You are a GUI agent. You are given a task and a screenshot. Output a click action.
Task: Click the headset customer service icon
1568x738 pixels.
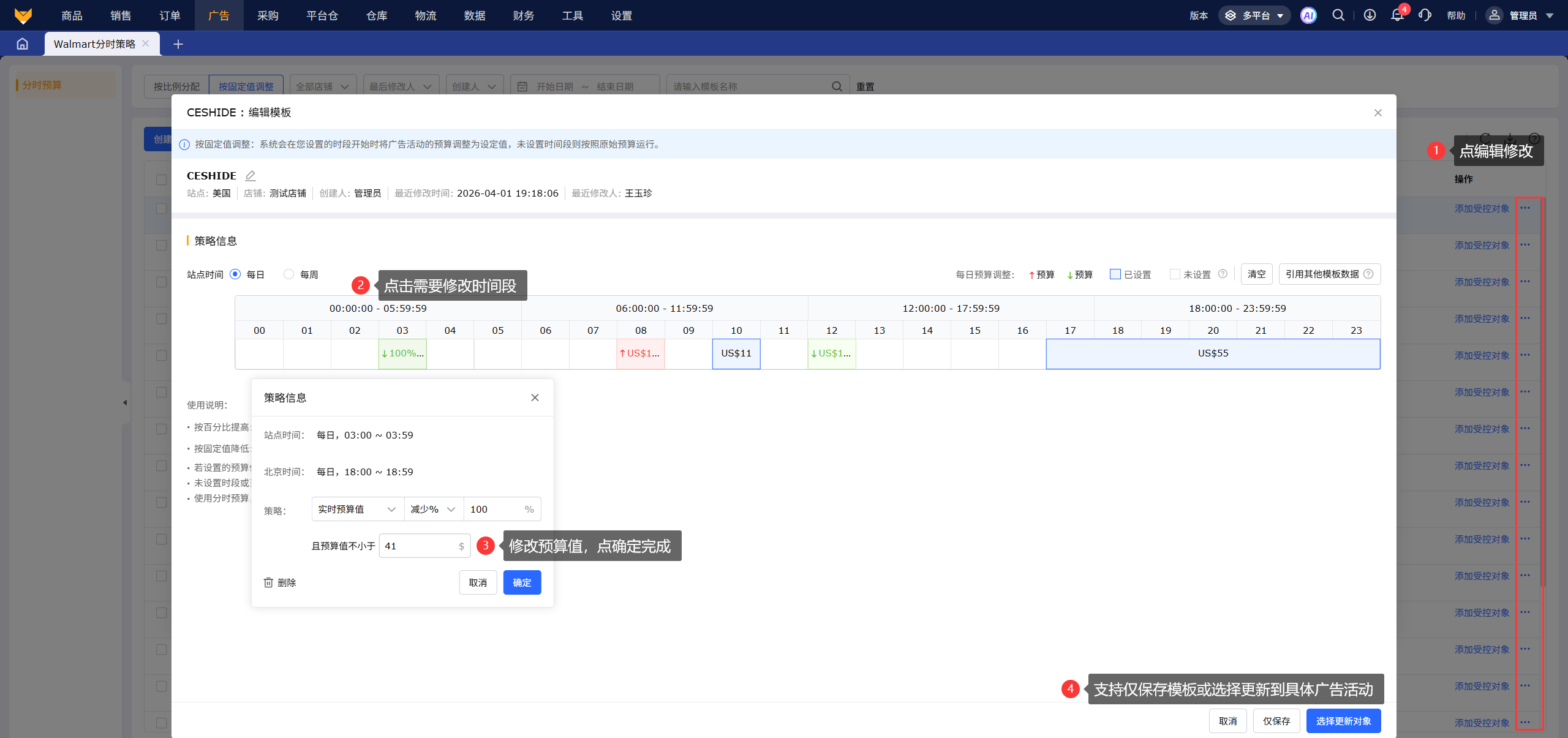click(x=1425, y=15)
